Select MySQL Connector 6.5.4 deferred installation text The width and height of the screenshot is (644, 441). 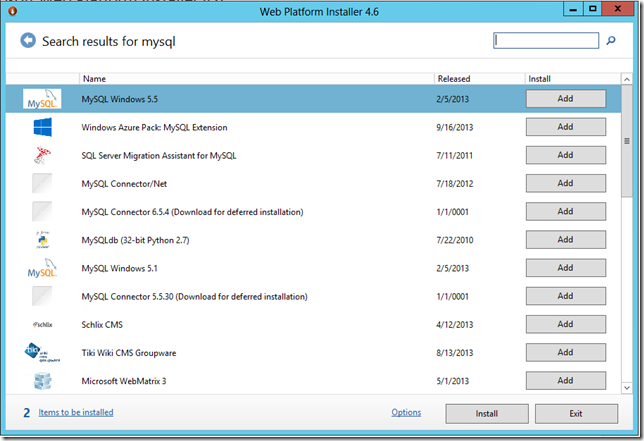pyautogui.click(x=192, y=212)
